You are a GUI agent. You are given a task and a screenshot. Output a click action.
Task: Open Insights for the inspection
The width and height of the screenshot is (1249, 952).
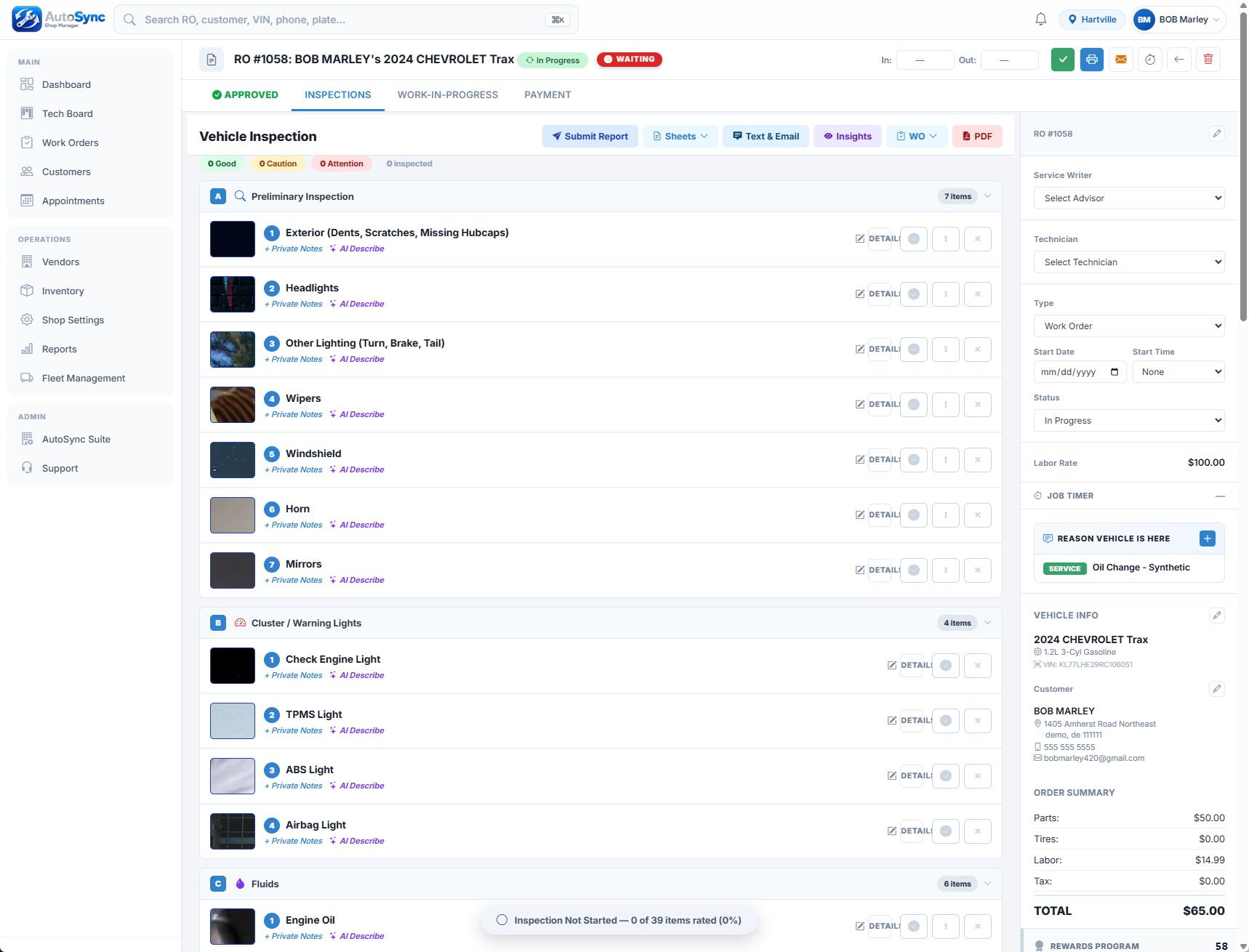tap(848, 137)
